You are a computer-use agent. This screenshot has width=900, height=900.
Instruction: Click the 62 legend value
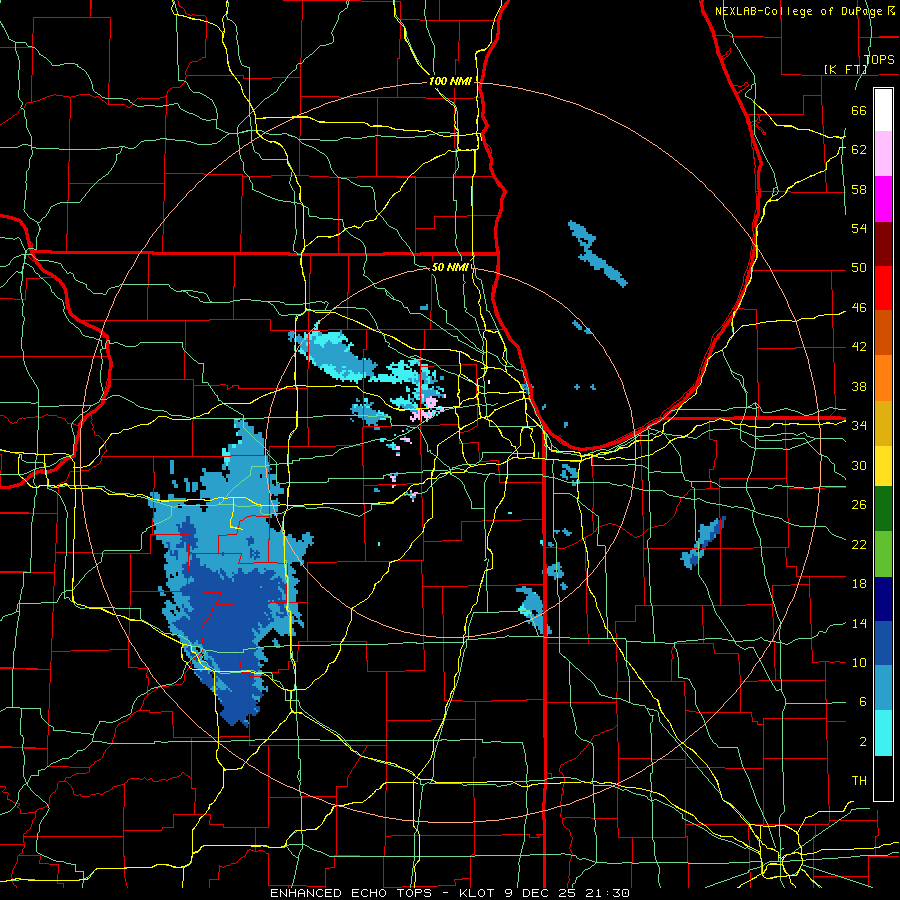(859, 149)
